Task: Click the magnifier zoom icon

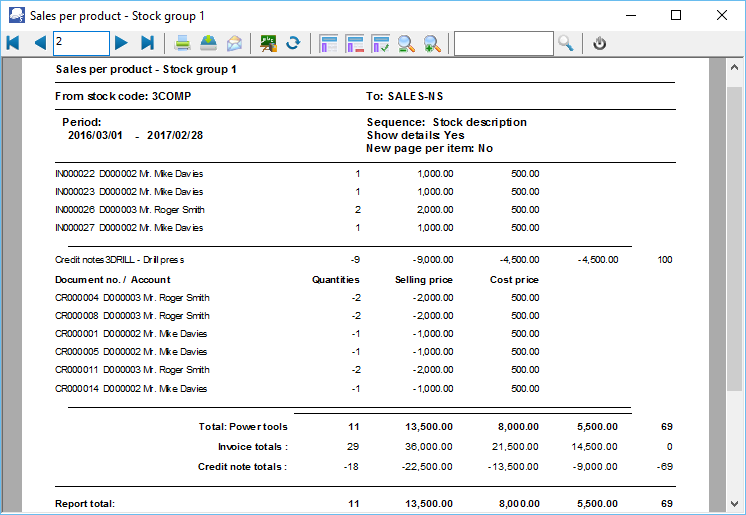Action: [406, 43]
